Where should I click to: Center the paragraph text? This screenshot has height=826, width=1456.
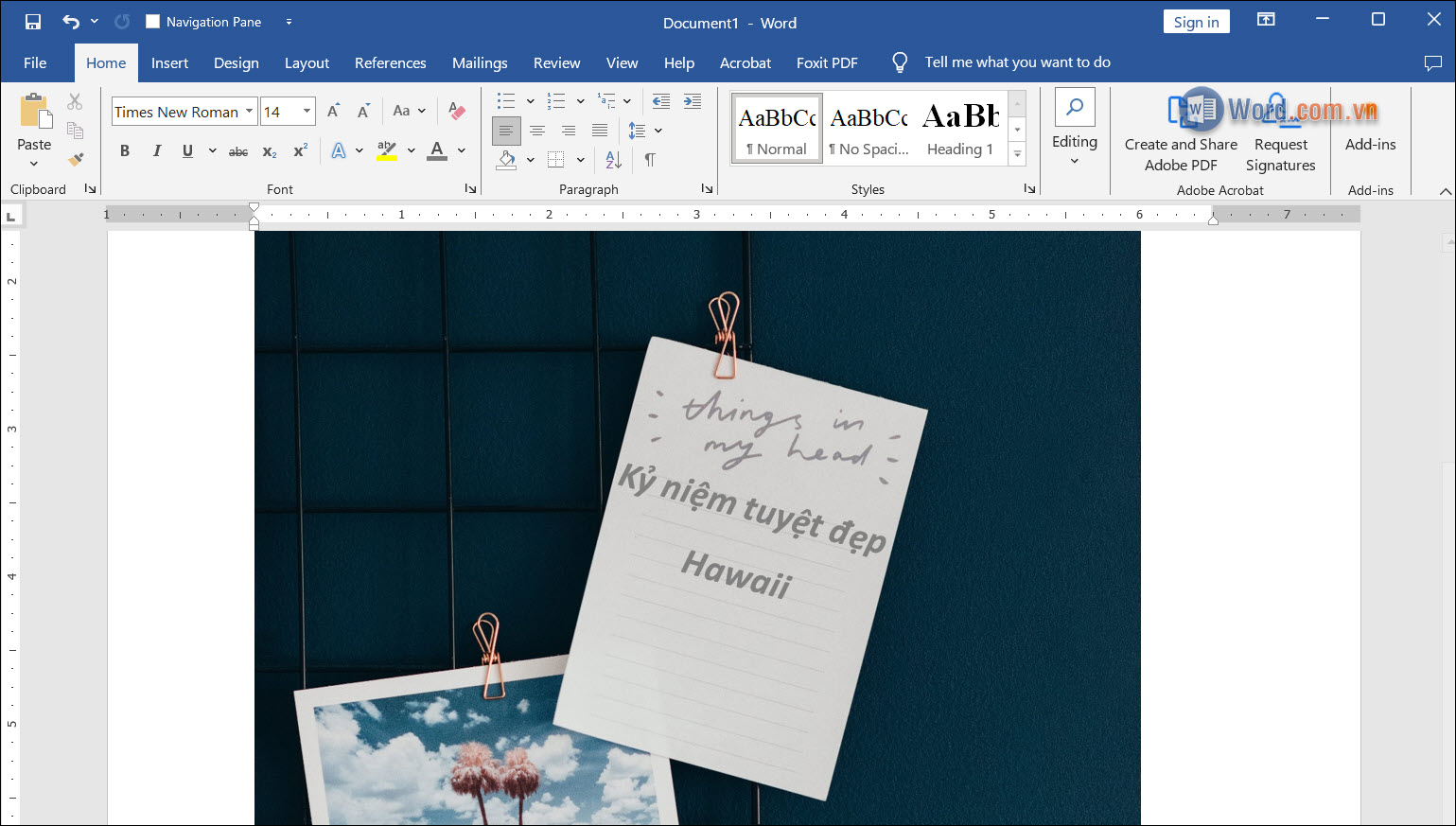point(537,131)
